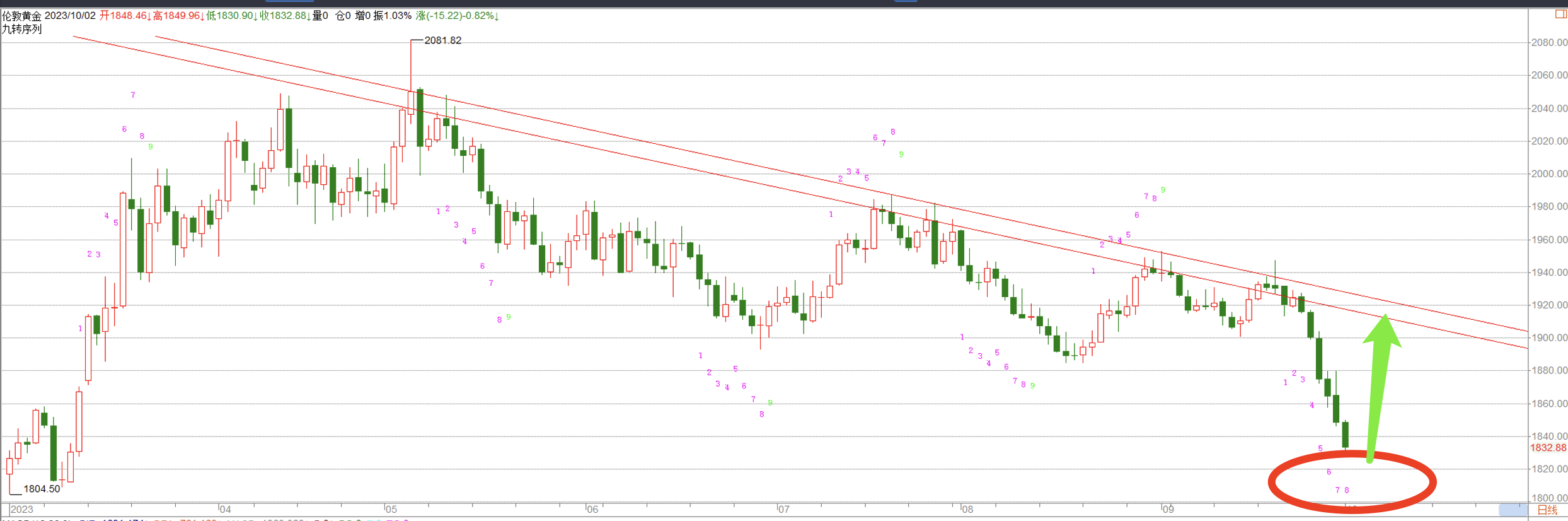This screenshot has width=1568, height=521.
Task: Click the light blue timeline scroll handle
Action: [x=1513, y=510]
